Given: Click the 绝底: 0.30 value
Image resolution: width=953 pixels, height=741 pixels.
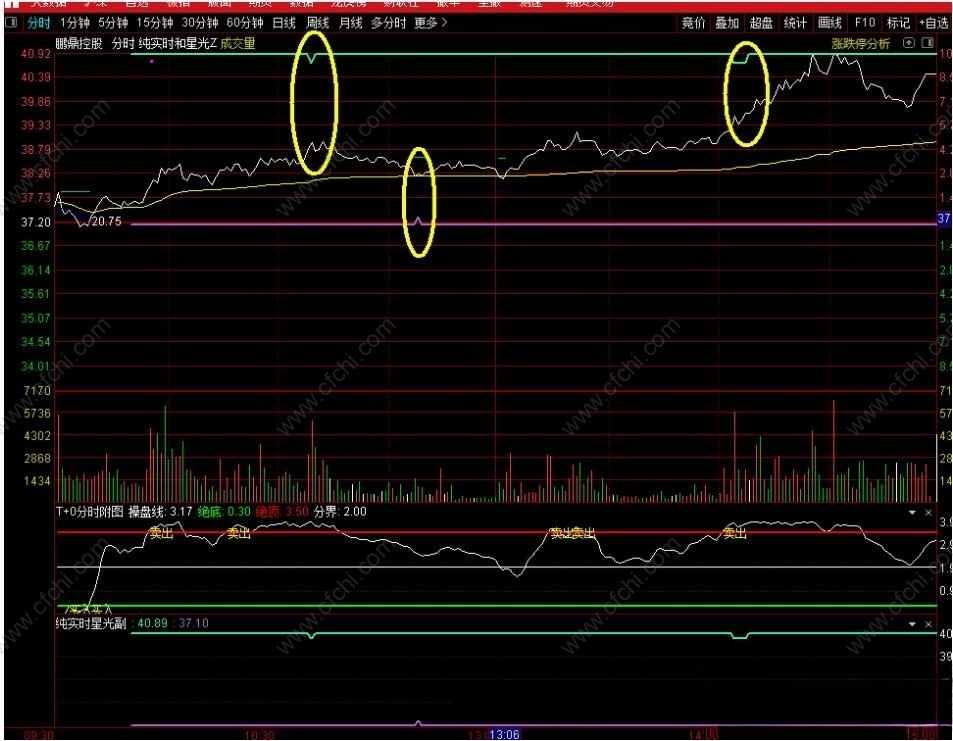Looking at the screenshot, I should [x=224, y=512].
